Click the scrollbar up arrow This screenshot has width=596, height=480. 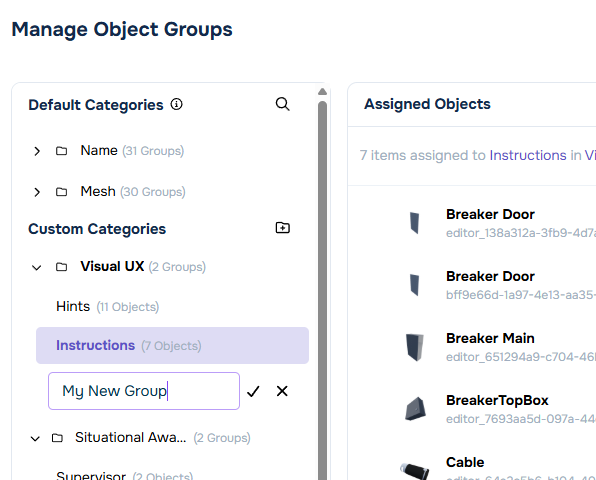click(x=322, y=92)
